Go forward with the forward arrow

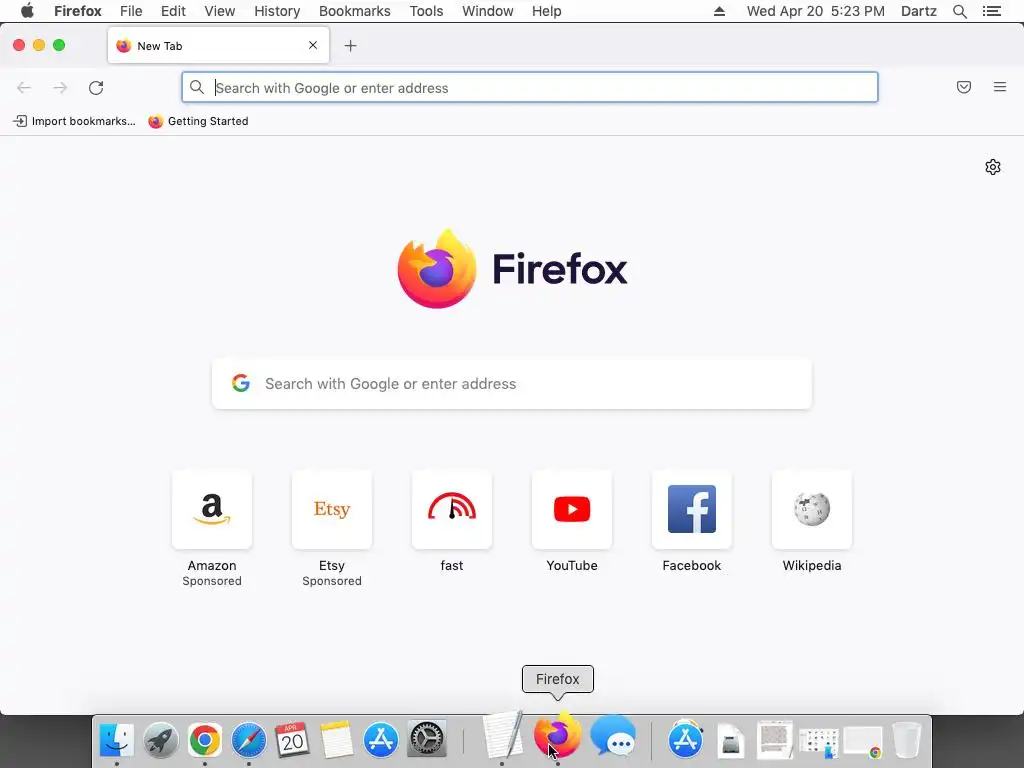(x=60, y=88)
